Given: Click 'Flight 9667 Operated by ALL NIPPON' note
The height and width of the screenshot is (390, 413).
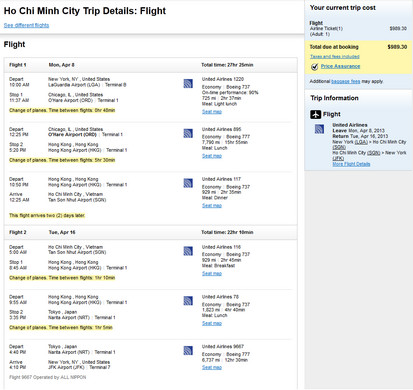Looking at the screenshot, I should pos(48,377).
